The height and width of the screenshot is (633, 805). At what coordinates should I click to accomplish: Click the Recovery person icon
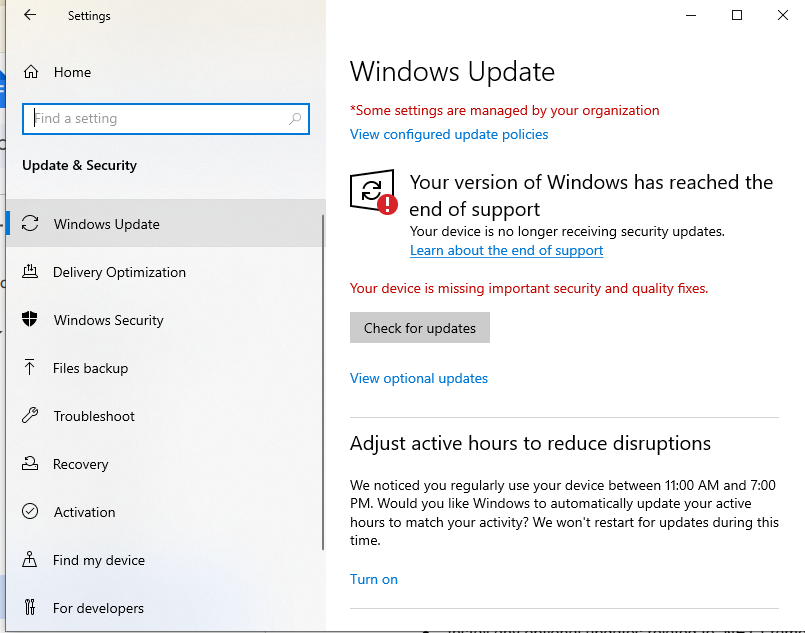pyautogui.click(x=31, y=464)
